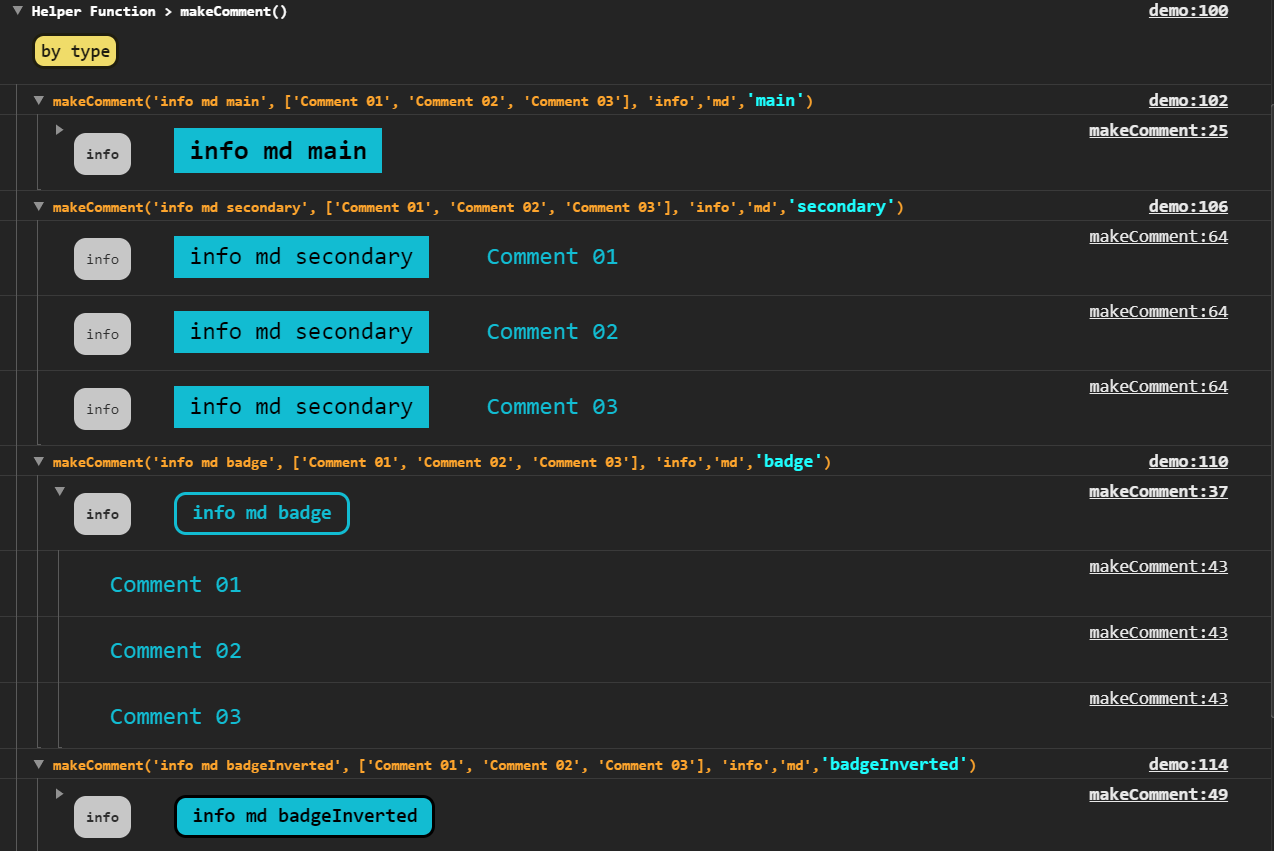Open makeComment:64 link beside Comment 03

tap(1158, 386)
